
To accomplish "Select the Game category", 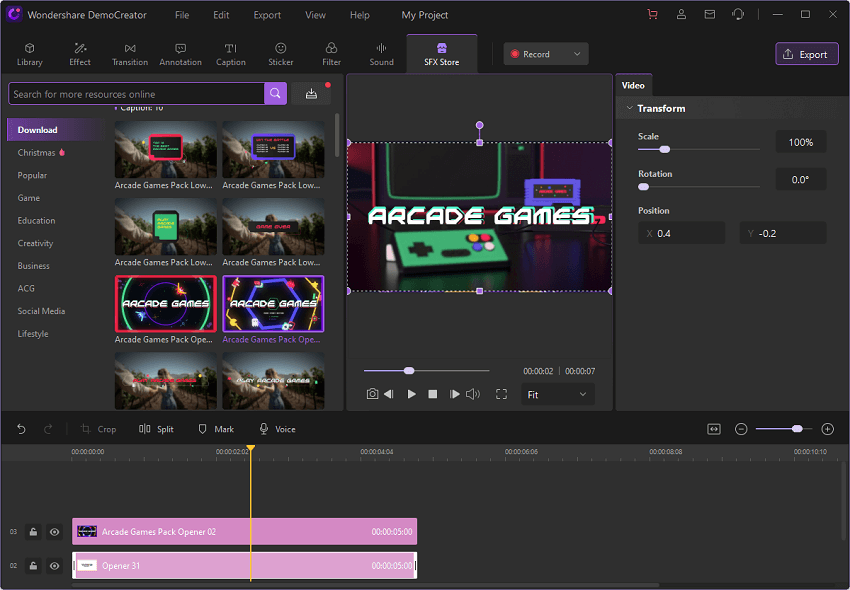I will [x=29, y=198].
